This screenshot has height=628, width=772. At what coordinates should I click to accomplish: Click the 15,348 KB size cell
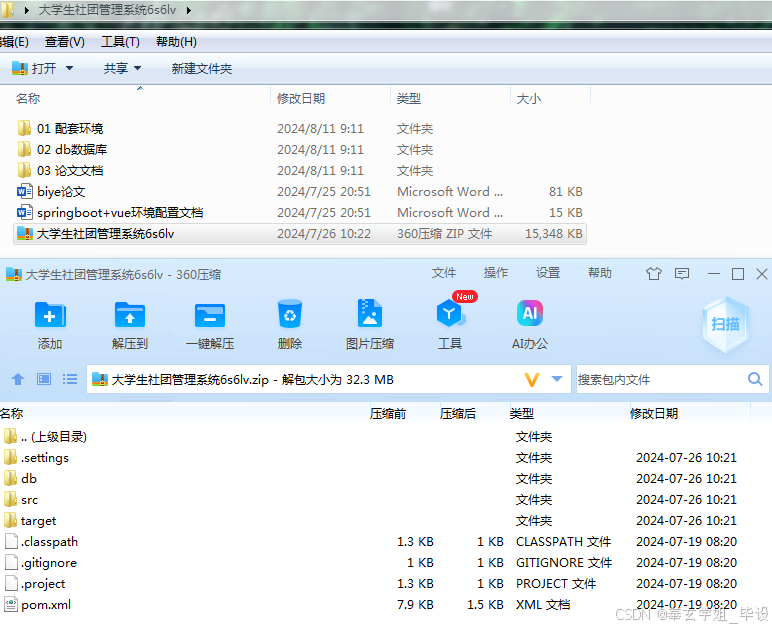click(x=553, y=233)
